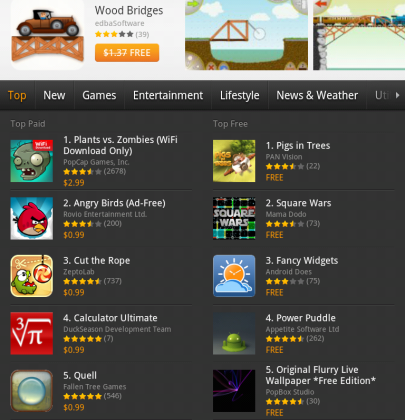Tap the Angry Birds red bird icon
Image resolution: width=405 pixels, height=420 pixels.
pyautogui.click(x=32, y=218)
